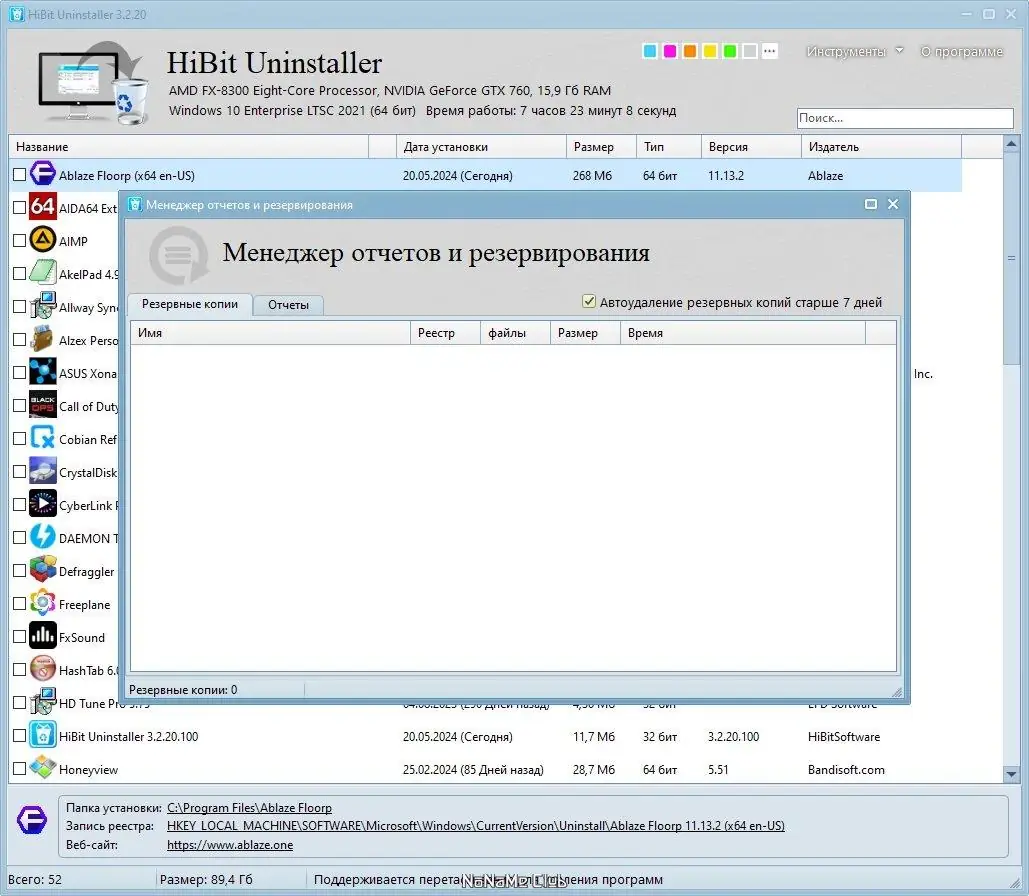Click the AIDA64 red icon

coord(43,207)
